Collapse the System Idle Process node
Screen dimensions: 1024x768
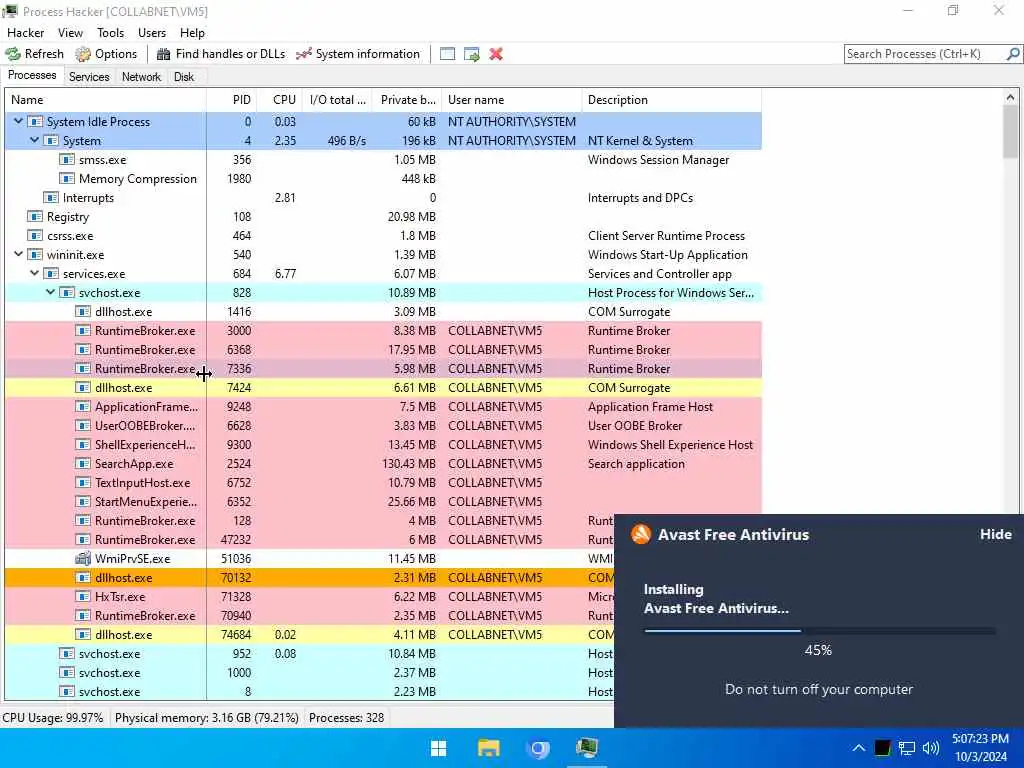point(19,121)
